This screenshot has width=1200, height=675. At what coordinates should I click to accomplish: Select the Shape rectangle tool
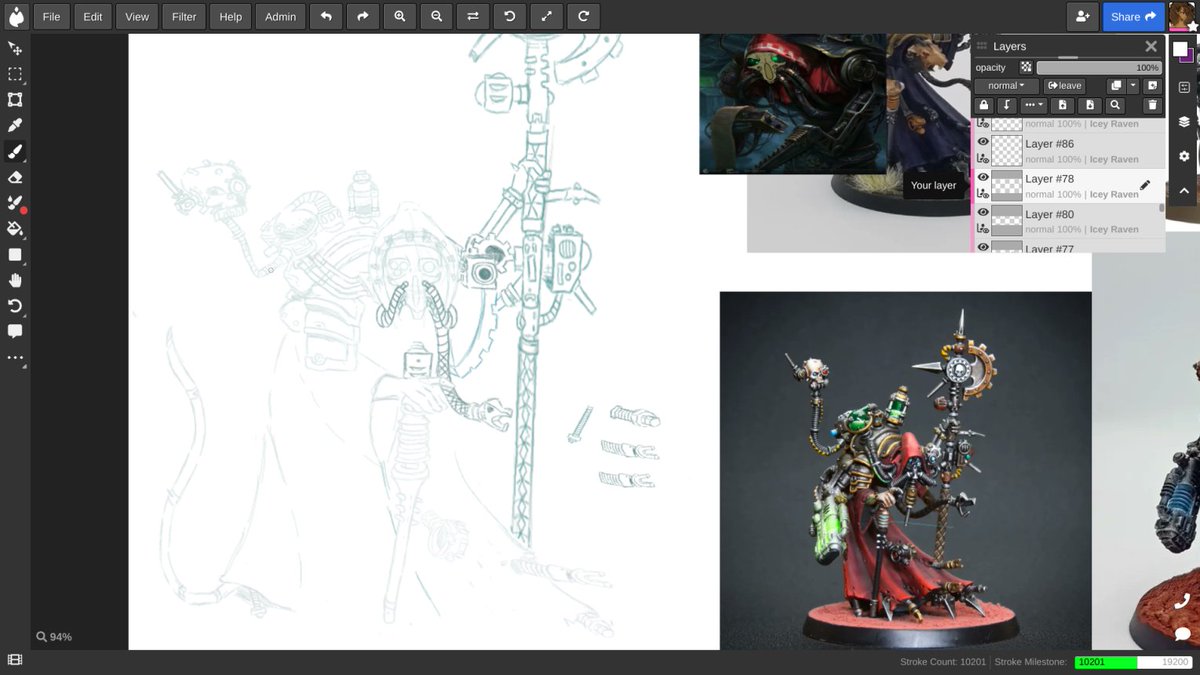point(15,255)
